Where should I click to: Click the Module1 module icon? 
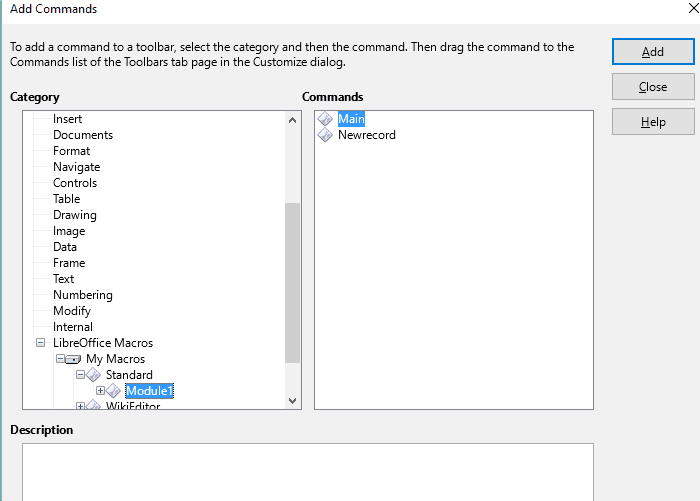coord(113,391)
